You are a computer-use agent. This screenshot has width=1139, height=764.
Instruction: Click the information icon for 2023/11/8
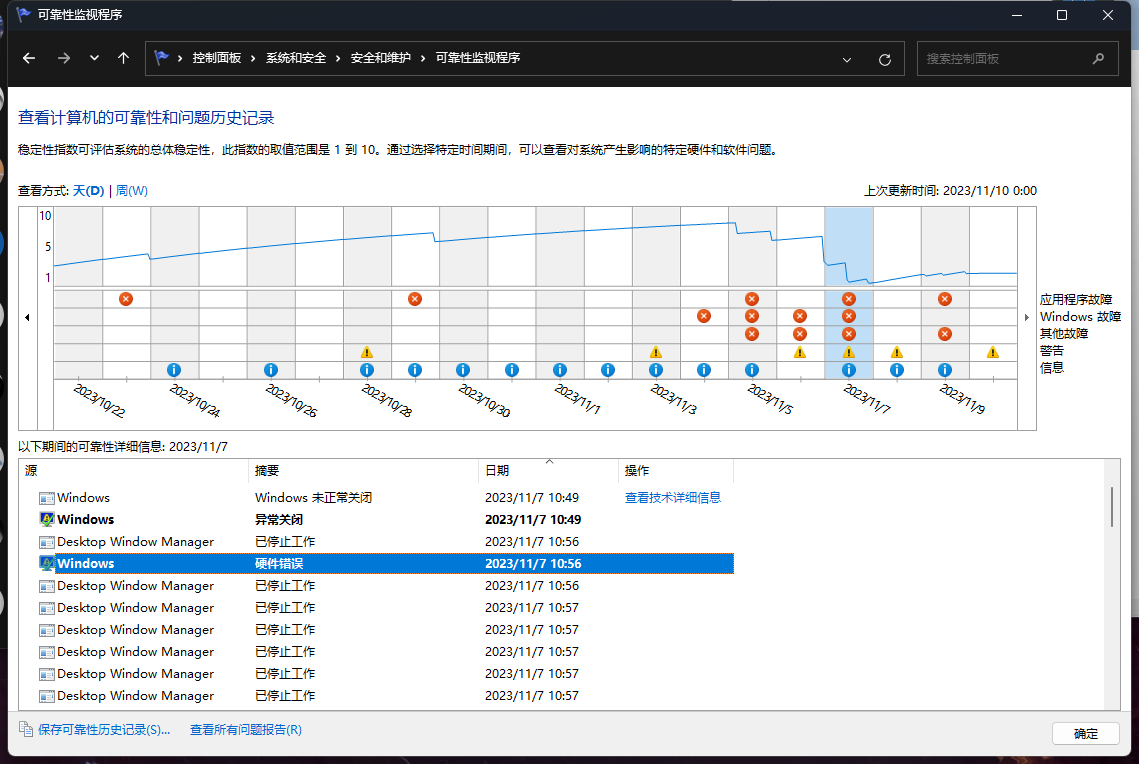(897, 370)
